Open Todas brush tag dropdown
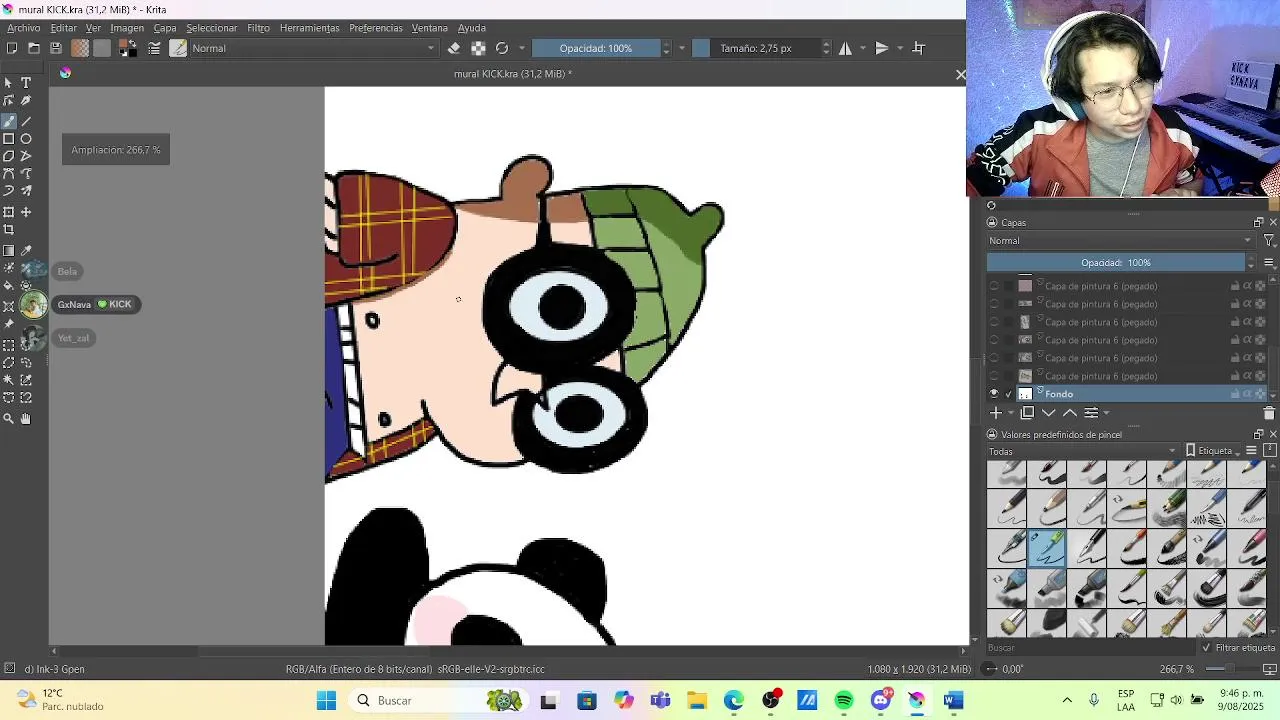The height and width of the screenshot is (720, 1280). click(1083, 451)
